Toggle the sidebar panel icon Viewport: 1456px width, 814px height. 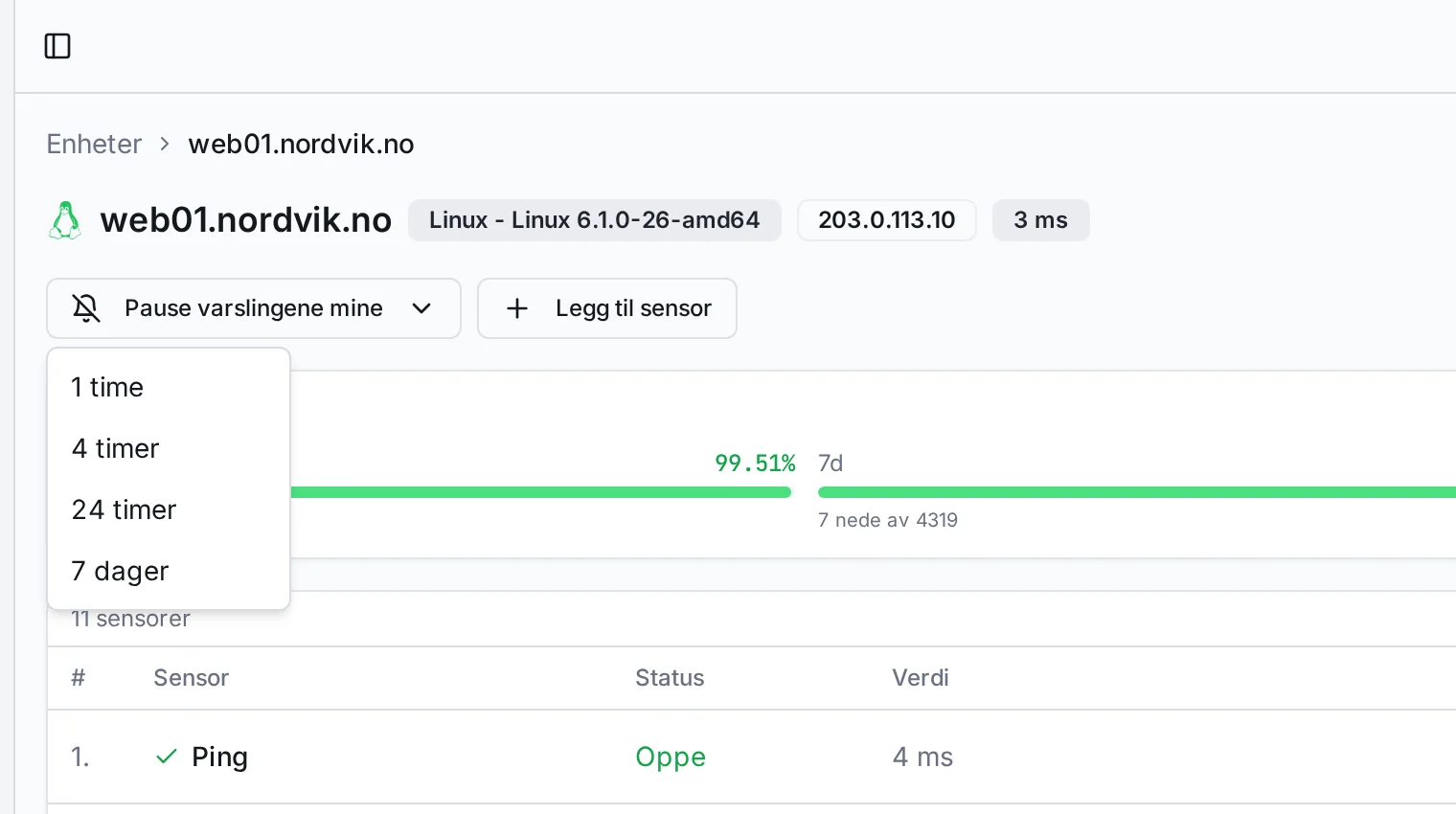tap(57, 46)
